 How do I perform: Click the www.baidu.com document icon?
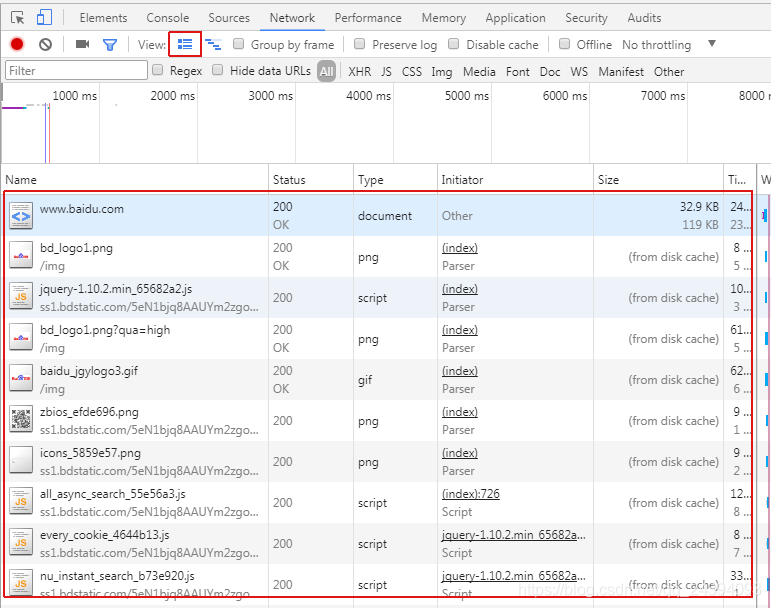click(x=21, y=216)
